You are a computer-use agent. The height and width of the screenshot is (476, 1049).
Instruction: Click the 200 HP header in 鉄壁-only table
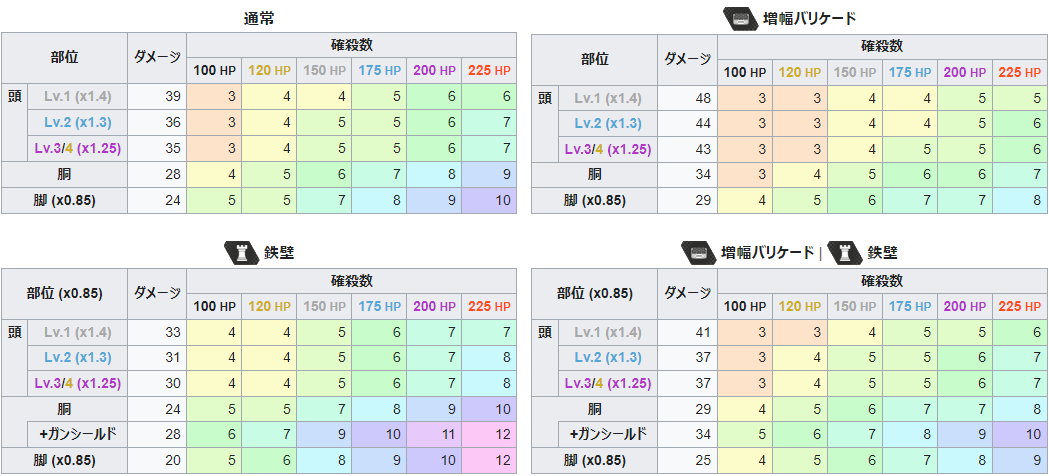point(434,306)
